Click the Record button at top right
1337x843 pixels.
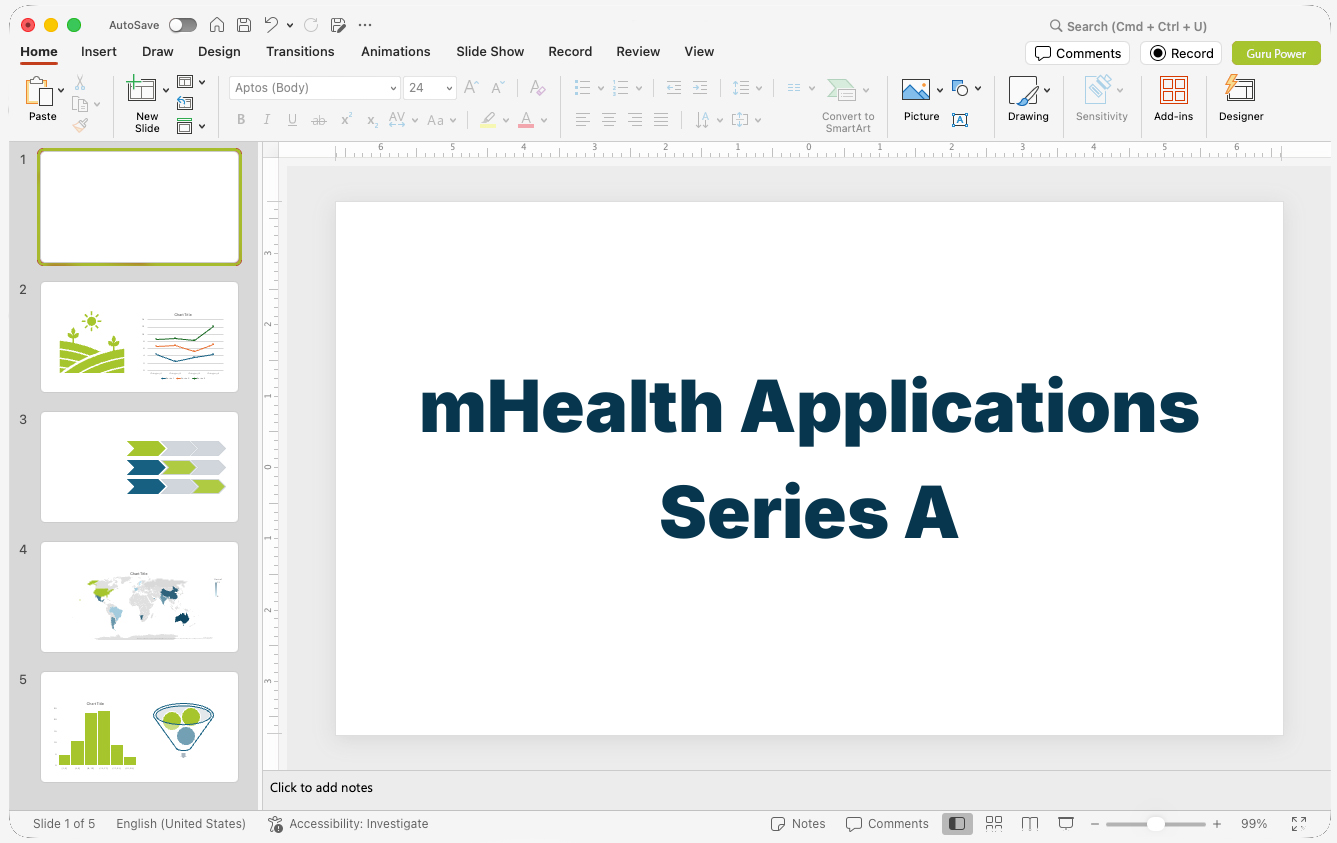[1181, 53]
